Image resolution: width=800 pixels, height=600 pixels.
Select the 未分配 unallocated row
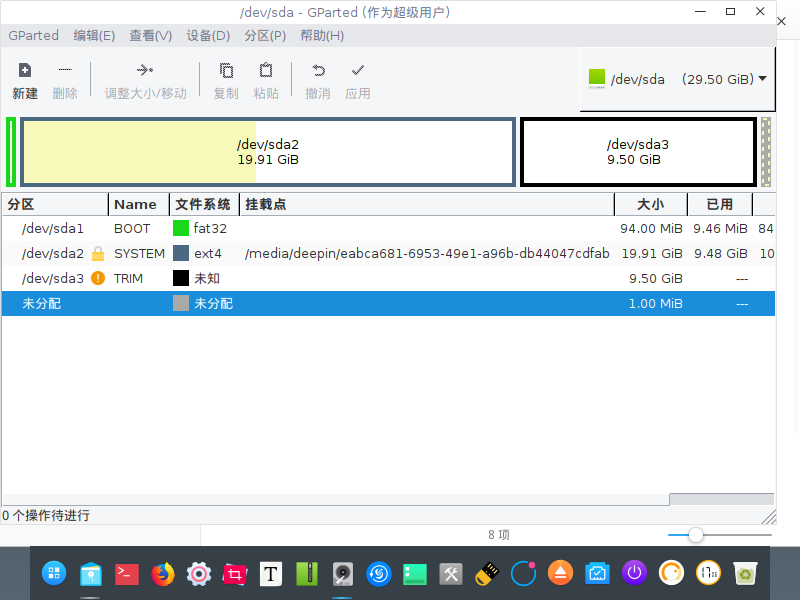(x=388, y=304)
